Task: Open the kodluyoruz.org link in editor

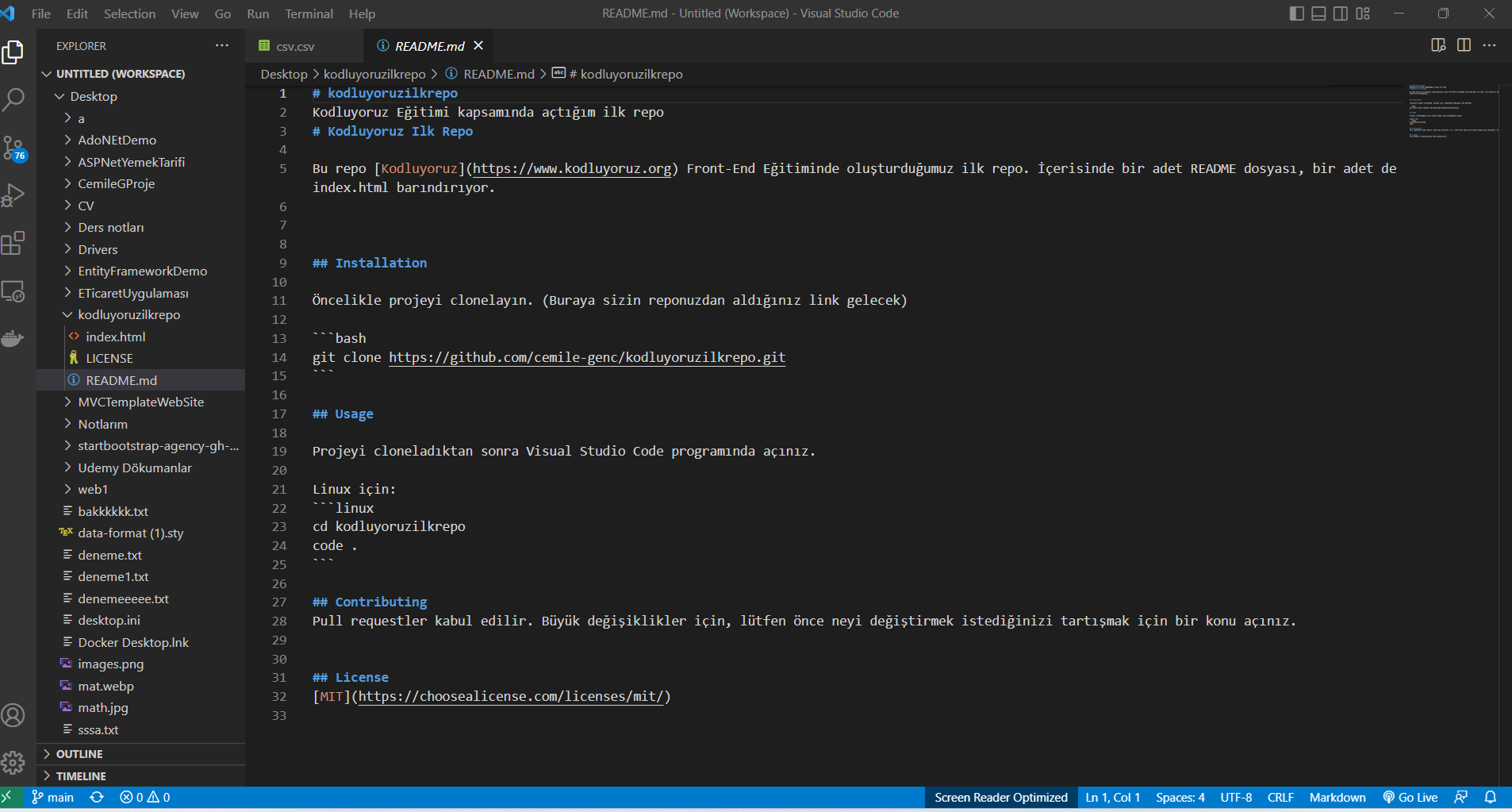Action: 572,168
